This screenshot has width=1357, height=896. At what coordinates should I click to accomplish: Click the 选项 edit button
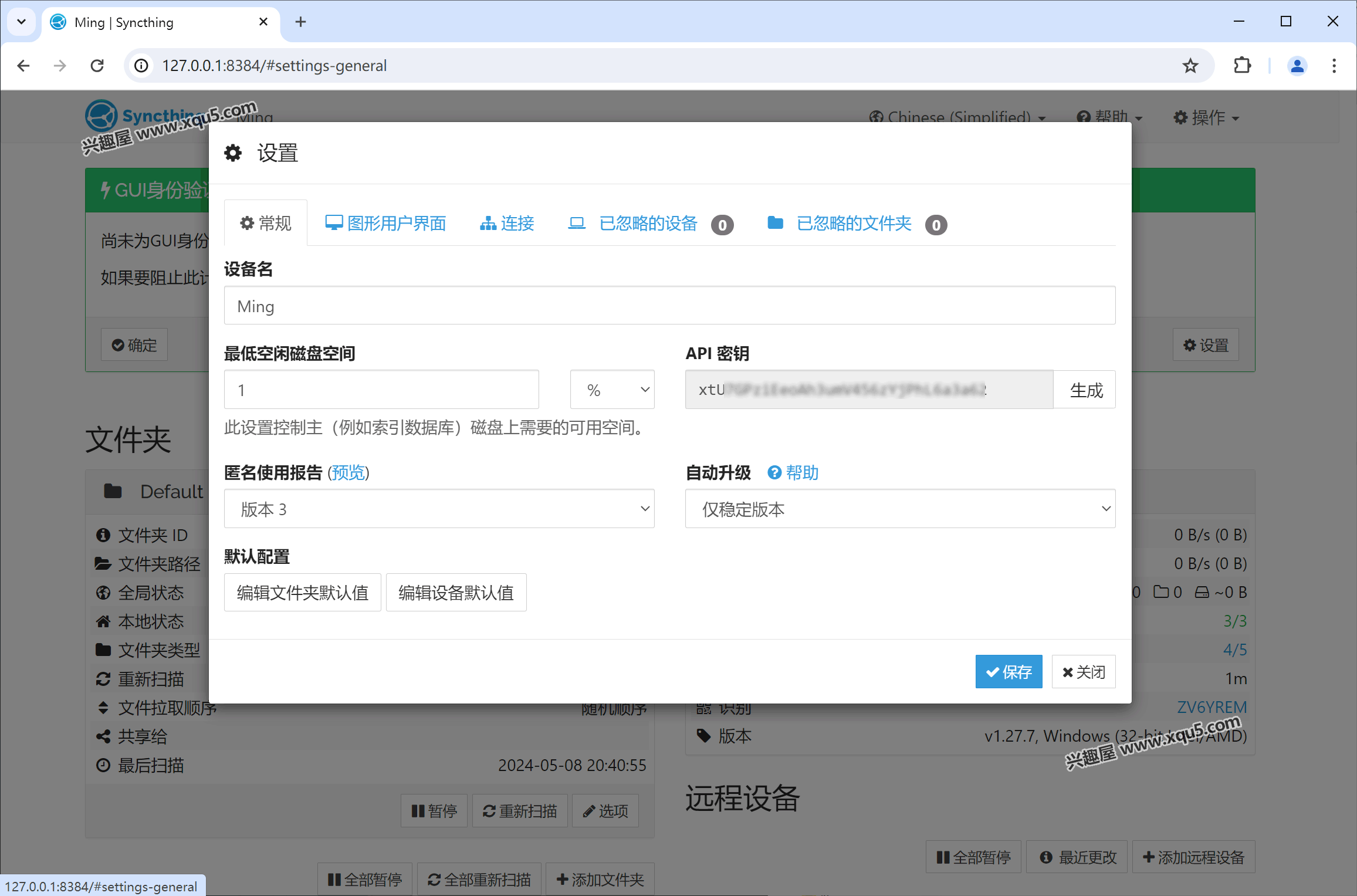(x=605, y=812)
